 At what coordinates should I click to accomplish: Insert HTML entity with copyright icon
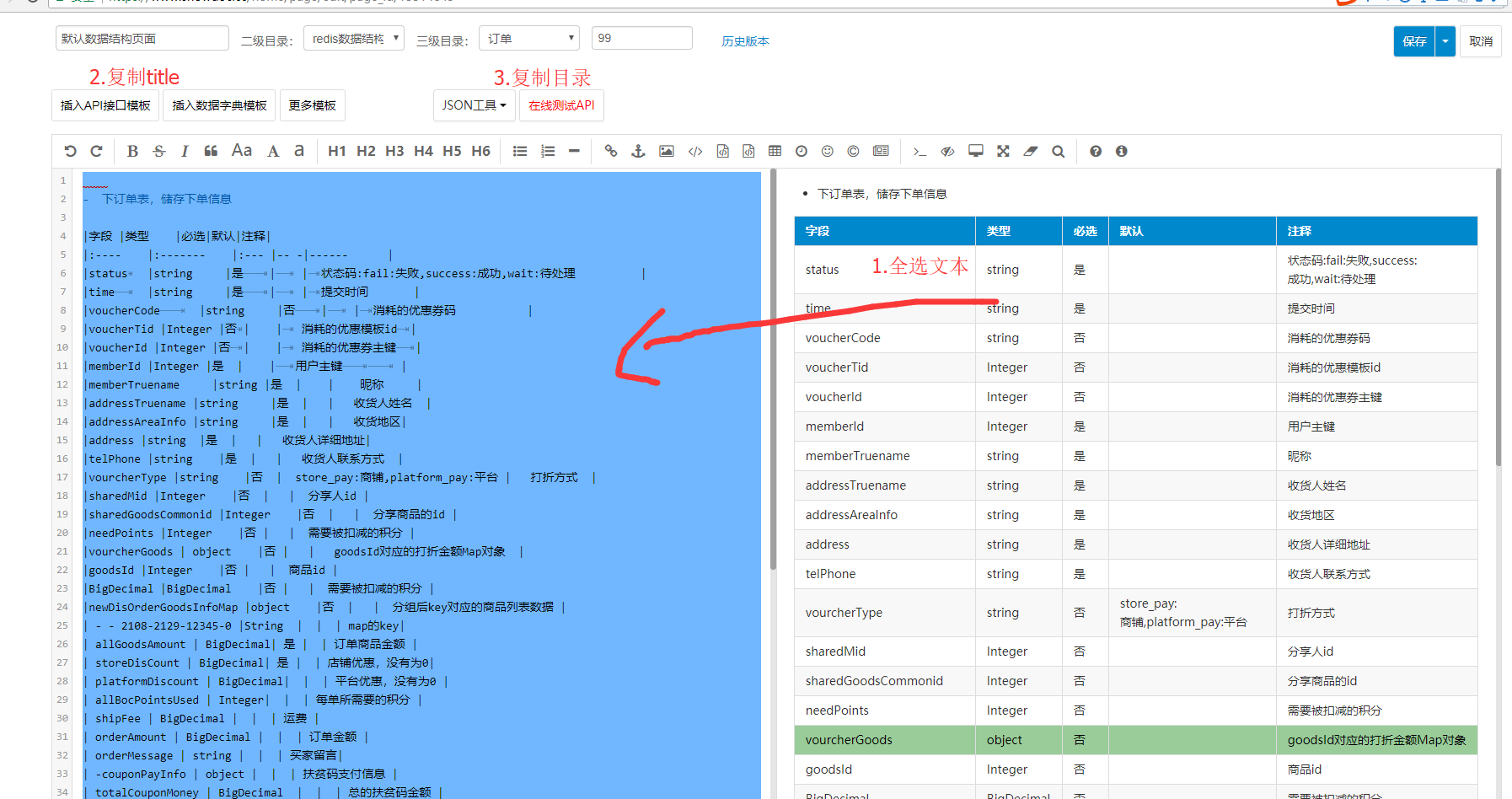(853, 151)
